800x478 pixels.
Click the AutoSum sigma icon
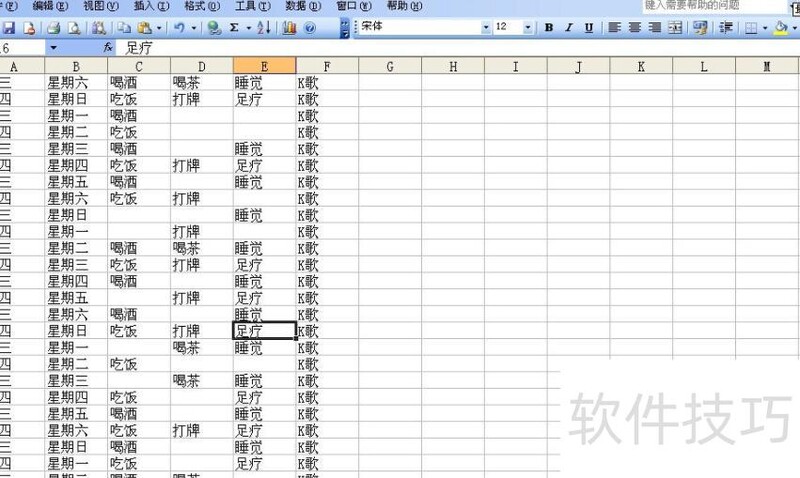pyautogui.click(x=234, y=28)
